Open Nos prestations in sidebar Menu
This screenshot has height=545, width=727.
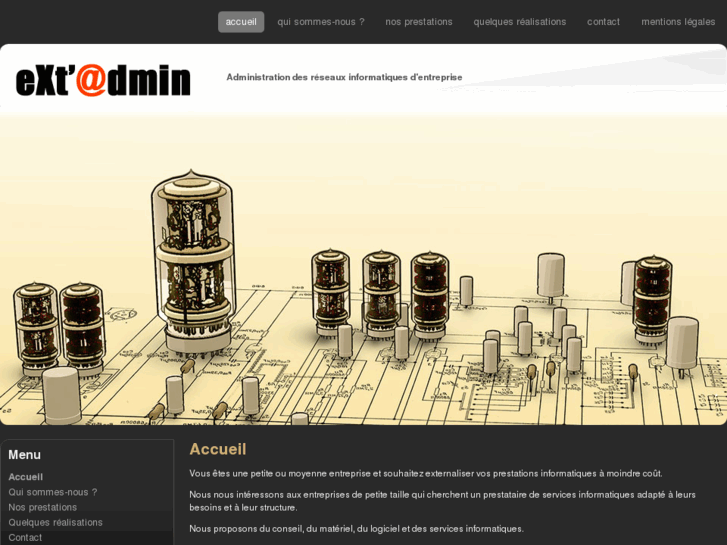point(43,507)
